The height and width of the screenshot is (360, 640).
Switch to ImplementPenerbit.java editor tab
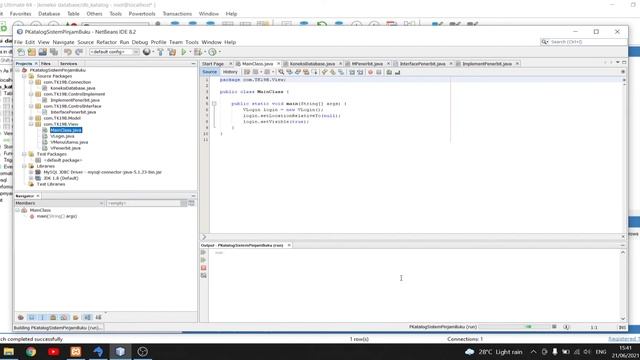[487, 64]
